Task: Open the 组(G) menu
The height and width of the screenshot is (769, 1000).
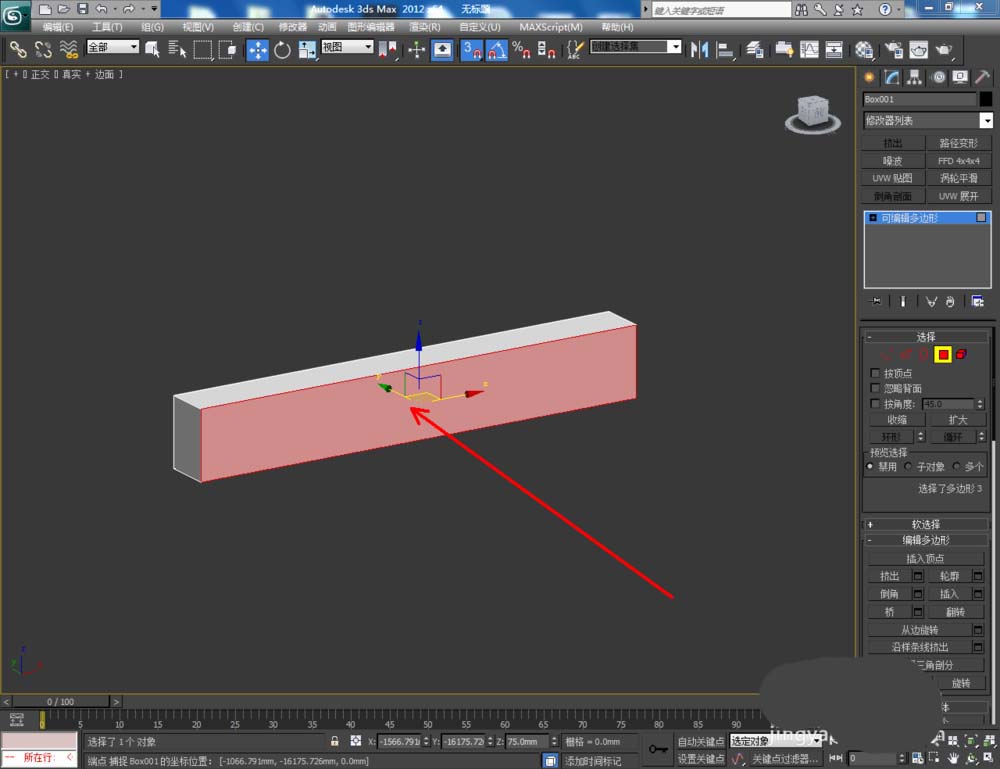Action: coord(152,27)
